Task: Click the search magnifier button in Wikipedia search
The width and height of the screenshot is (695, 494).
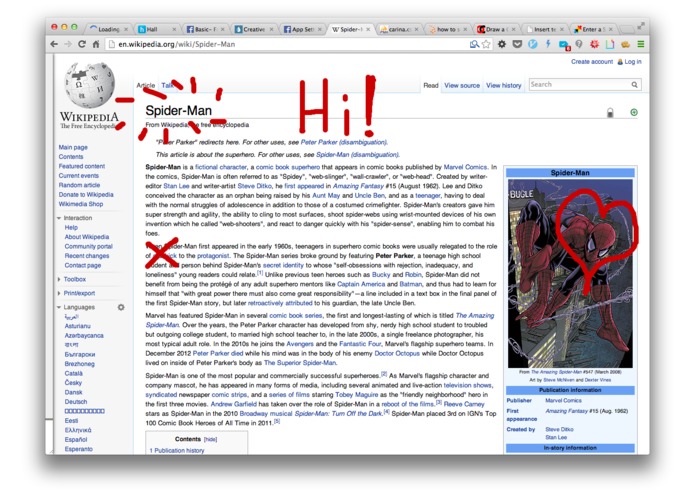Action: [x=635, y=85]
